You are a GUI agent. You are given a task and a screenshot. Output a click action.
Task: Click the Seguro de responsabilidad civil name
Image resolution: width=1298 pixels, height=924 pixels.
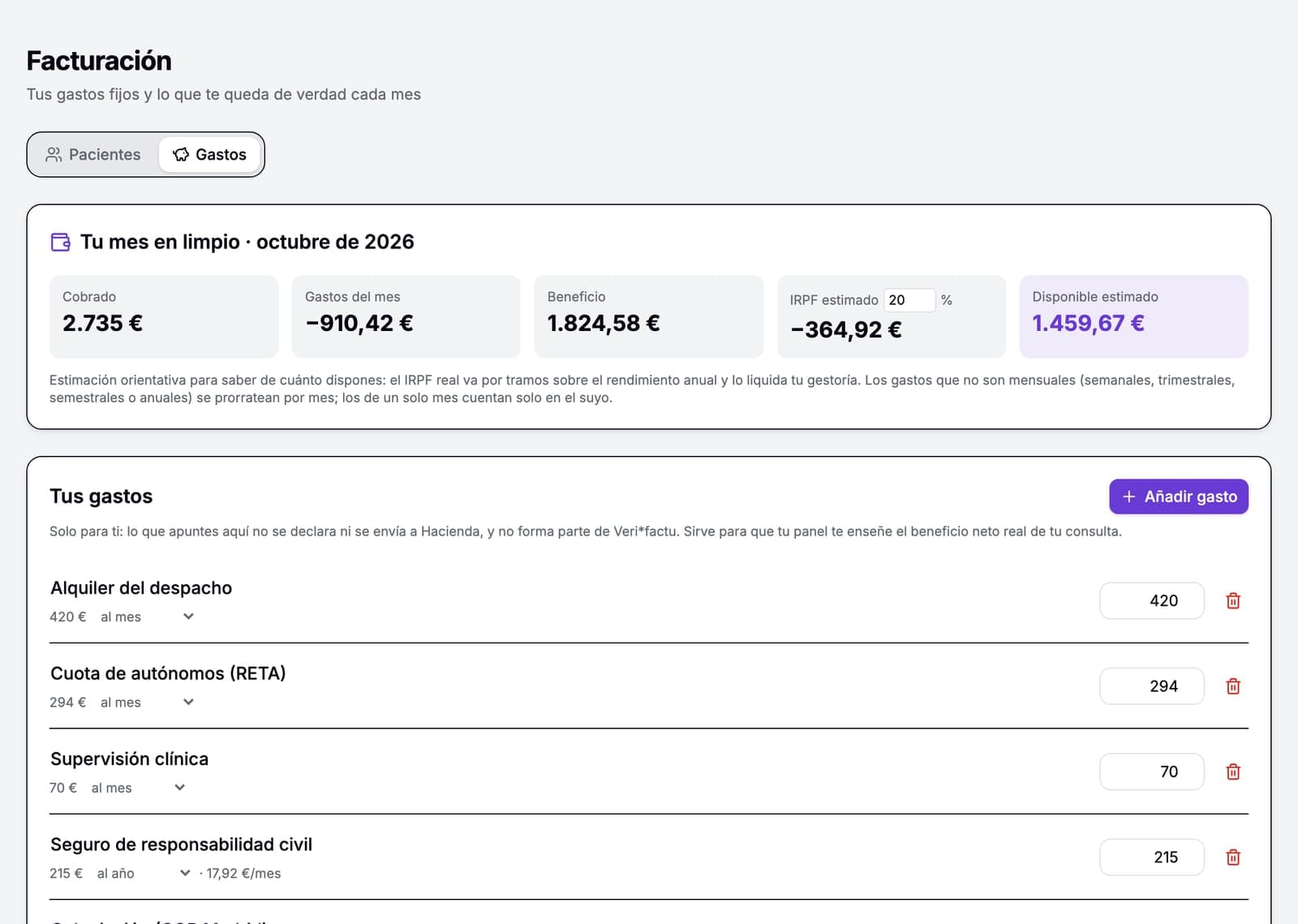tap(182, 844)
